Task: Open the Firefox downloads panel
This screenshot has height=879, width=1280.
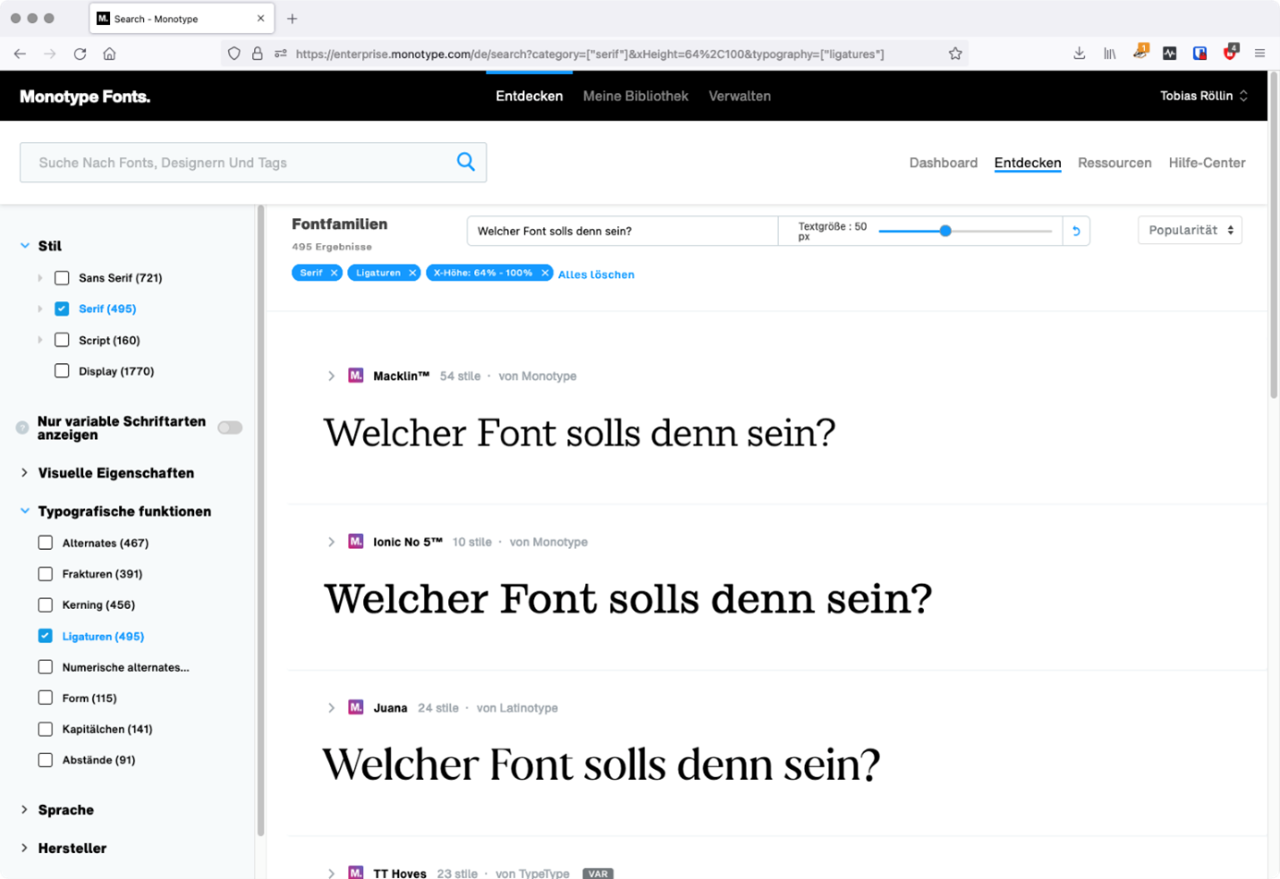Action: (1079, 54)
